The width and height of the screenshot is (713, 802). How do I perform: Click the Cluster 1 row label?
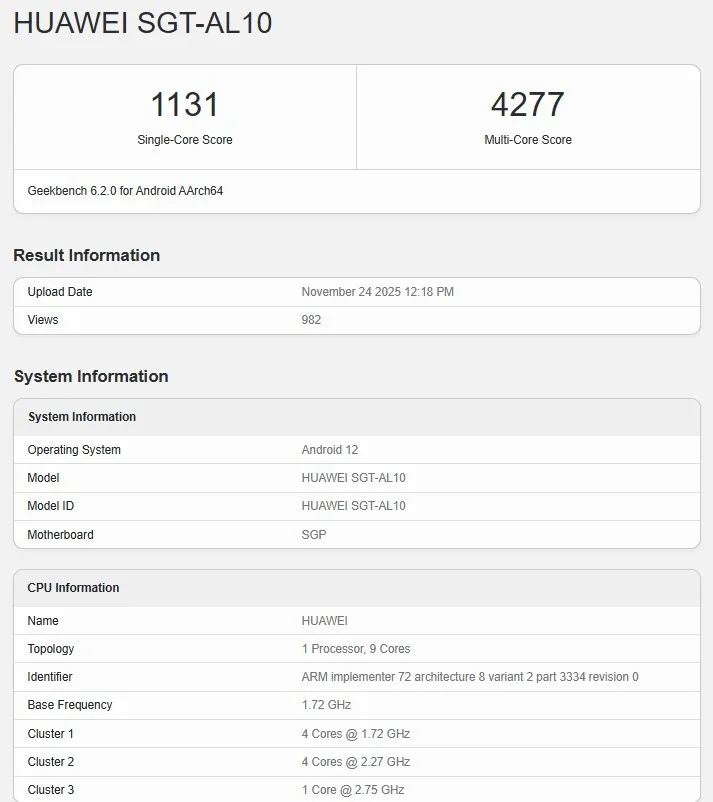click(51, 734)
